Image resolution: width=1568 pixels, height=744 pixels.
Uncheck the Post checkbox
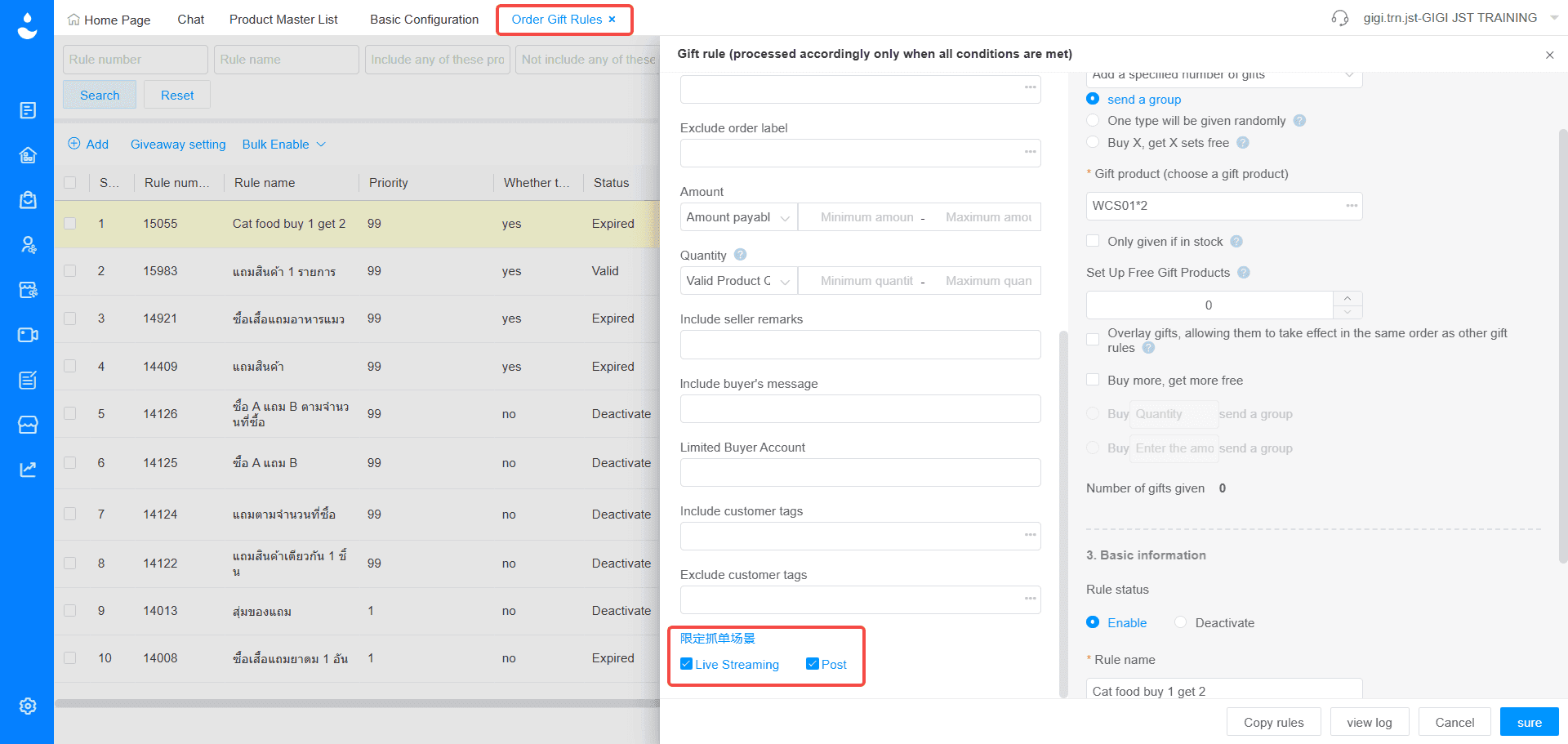click(813, 664)
